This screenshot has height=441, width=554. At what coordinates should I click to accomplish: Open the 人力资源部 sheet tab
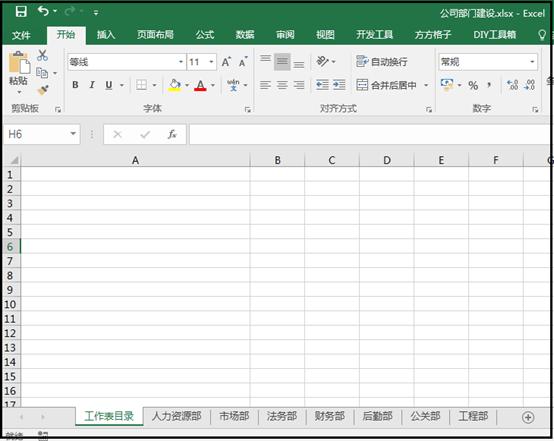(x=176, y=416)
